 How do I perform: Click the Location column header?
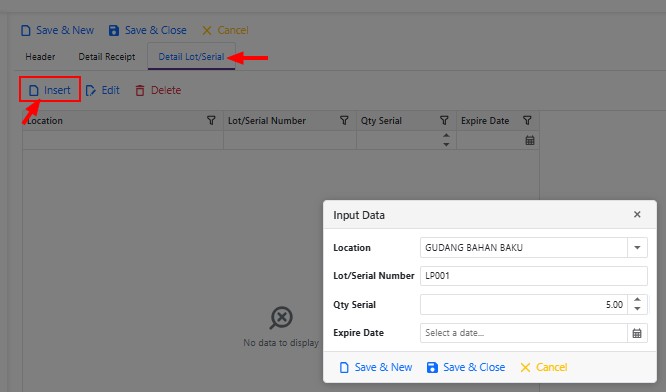point(123,121)
